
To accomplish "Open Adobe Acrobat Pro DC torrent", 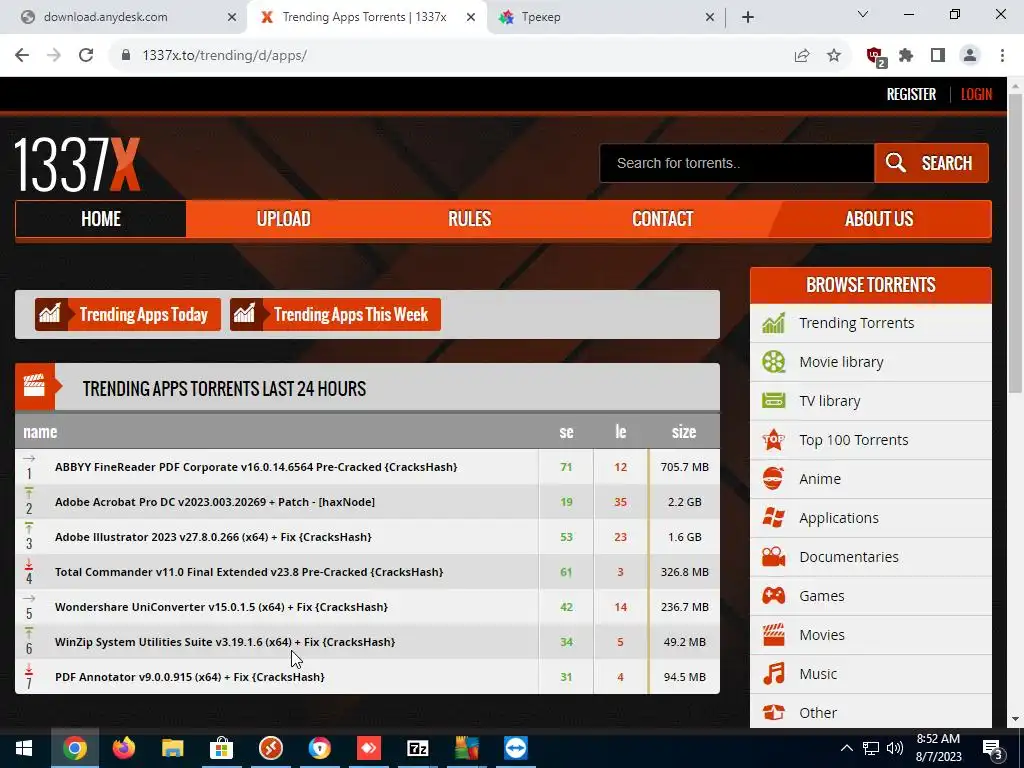I will [215, 502].
